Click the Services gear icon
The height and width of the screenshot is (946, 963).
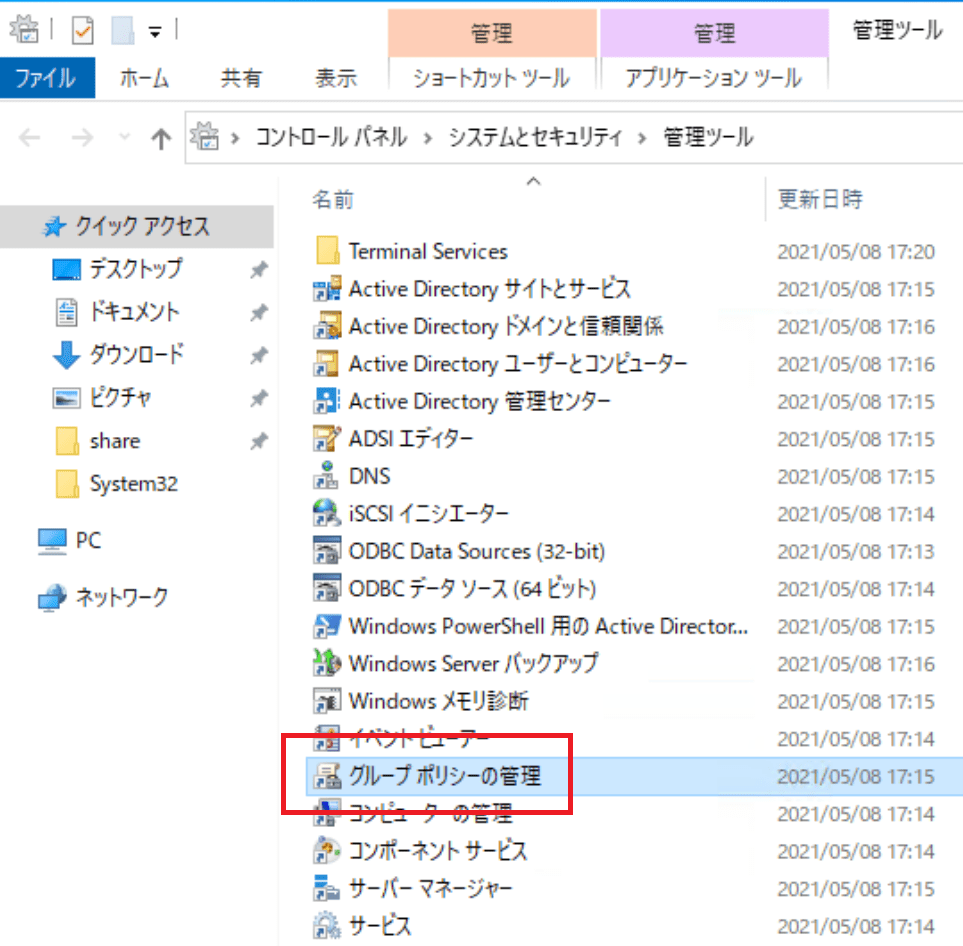tap(327, 925)
